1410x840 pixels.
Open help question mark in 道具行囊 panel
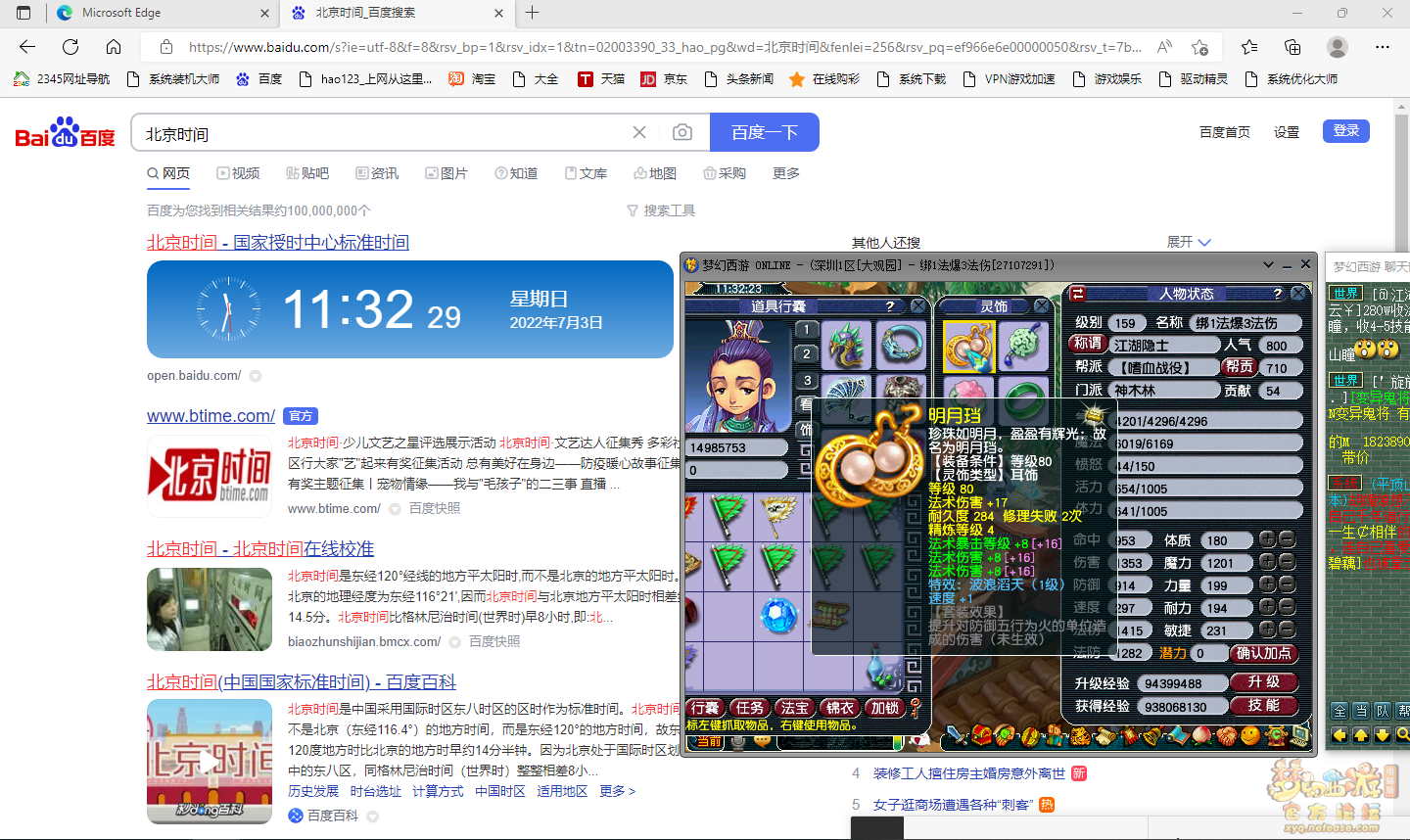pyautogui.click(x=889, y=306)
